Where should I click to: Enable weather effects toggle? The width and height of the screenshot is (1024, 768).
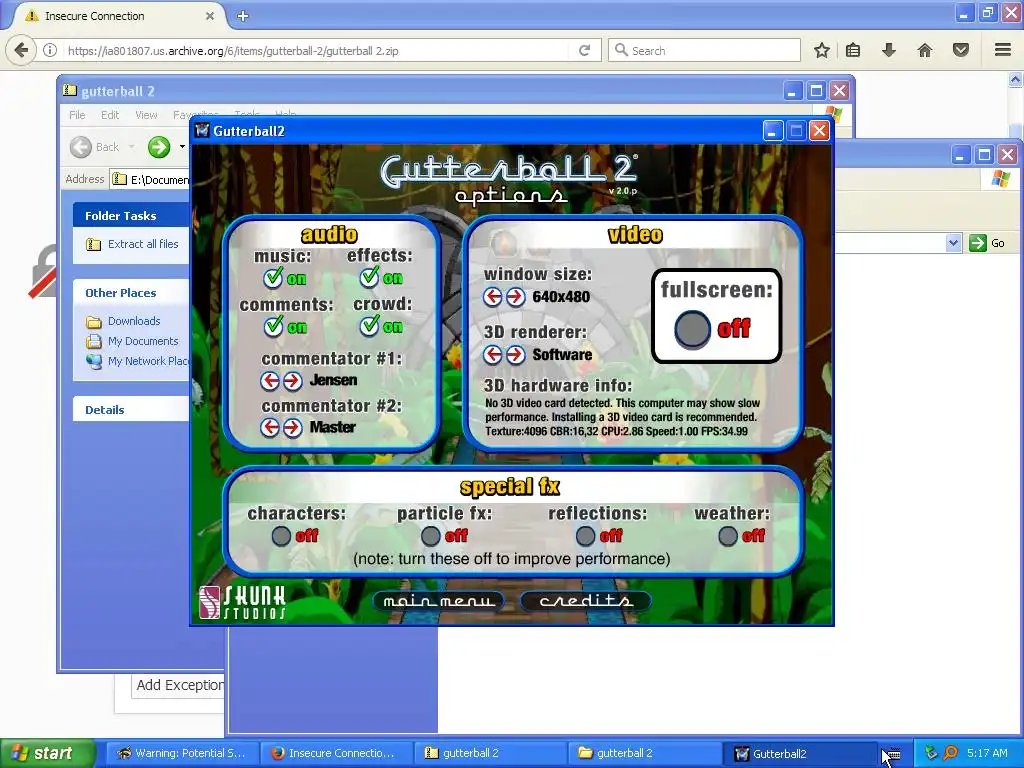point(728,536)
